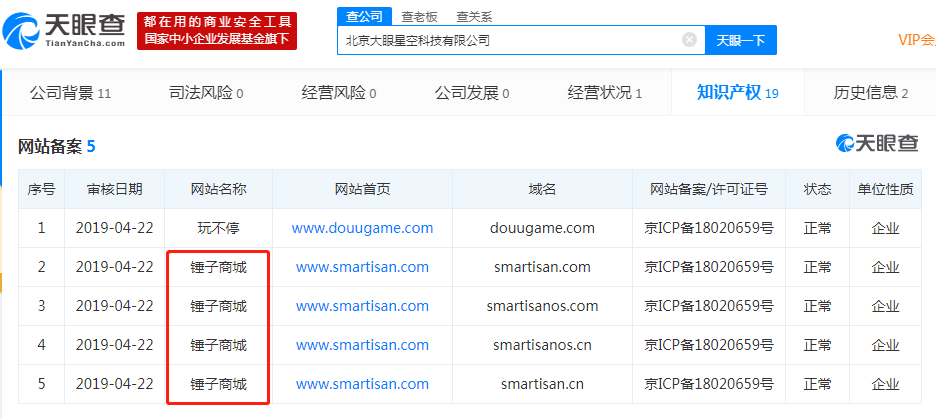Click the 审核日期 column header
Viewport: 936px width, 419px height.
(x=115, y=189)
